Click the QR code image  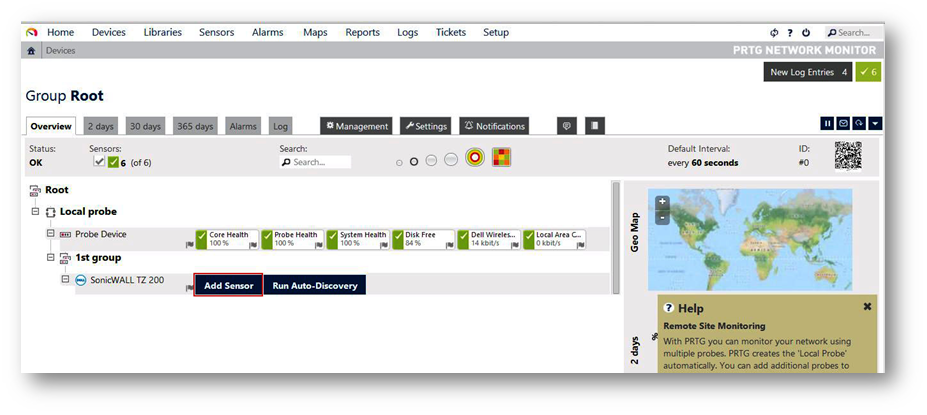(847, 156)
